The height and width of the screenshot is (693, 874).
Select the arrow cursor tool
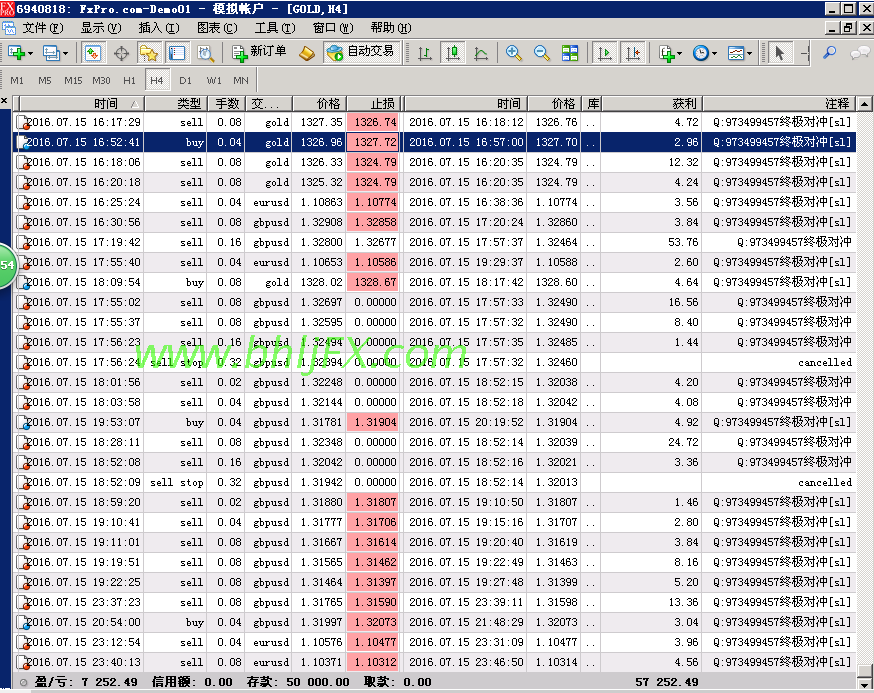[779, 53]
